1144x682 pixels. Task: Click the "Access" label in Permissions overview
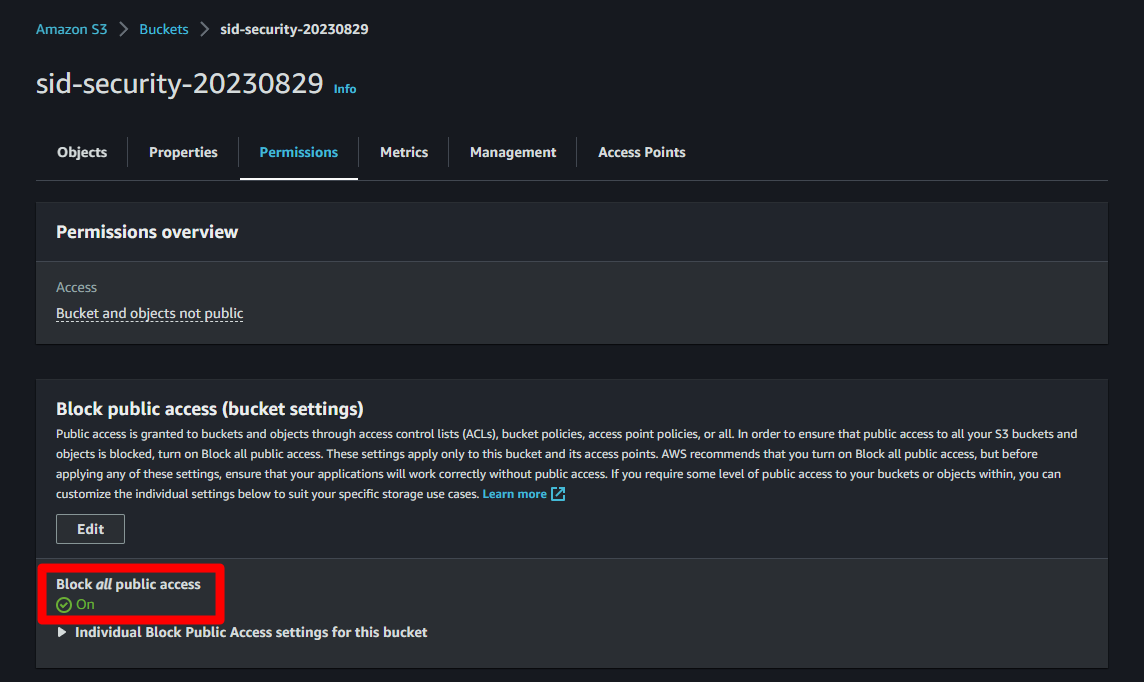coord(77,287)
